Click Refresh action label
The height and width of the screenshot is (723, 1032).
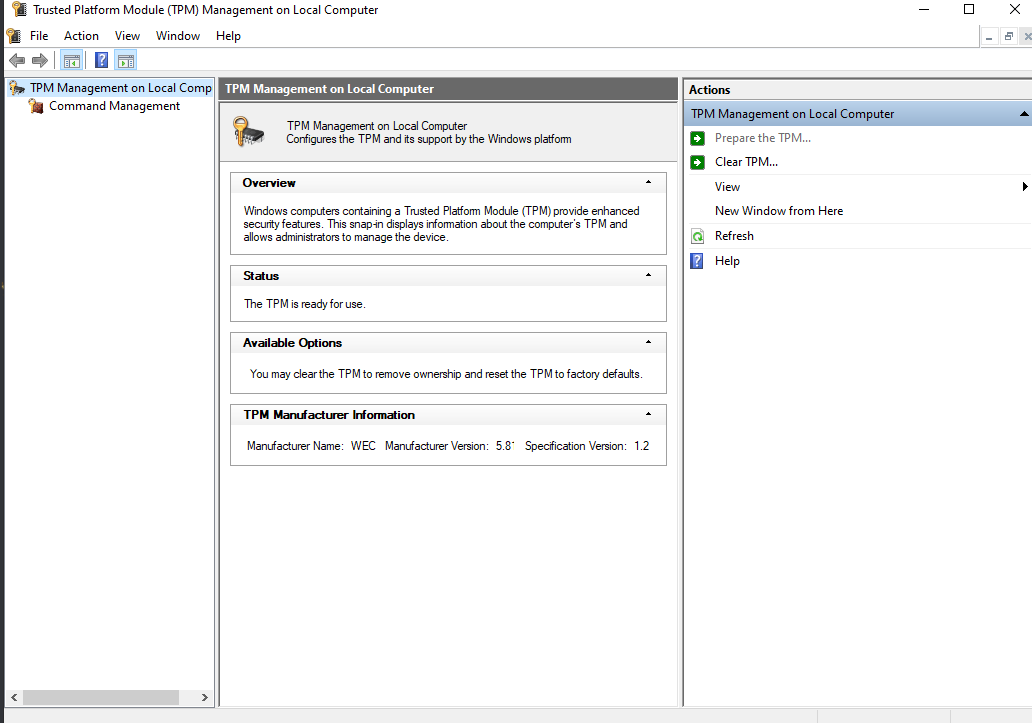click(734, 236)
